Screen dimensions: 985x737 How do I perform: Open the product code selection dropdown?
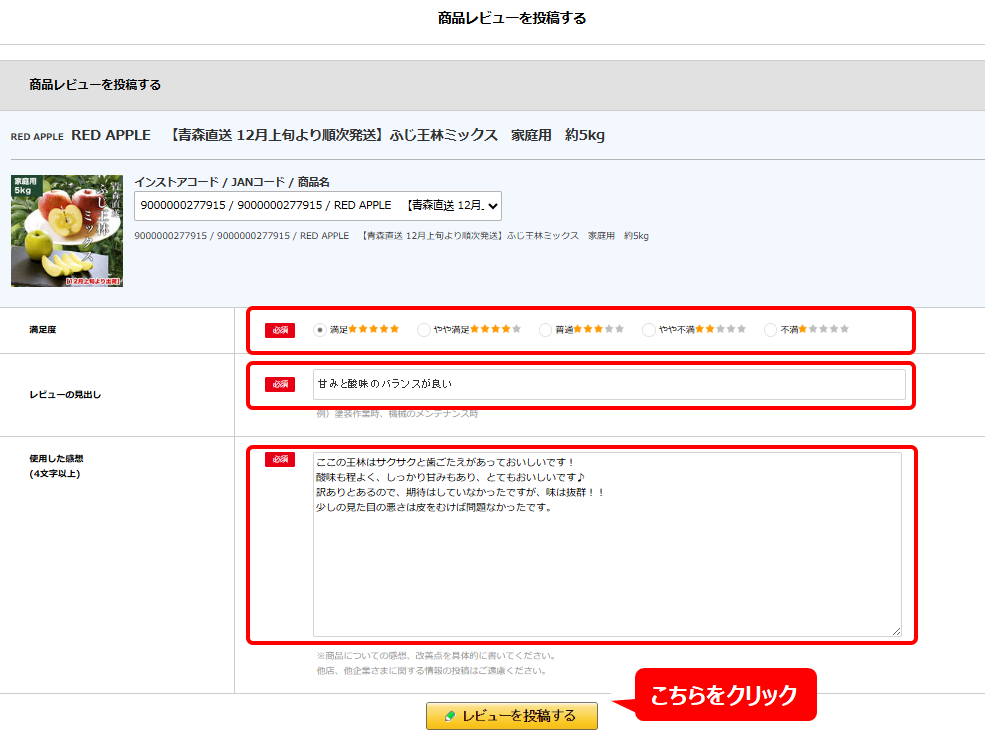point(318,206)
